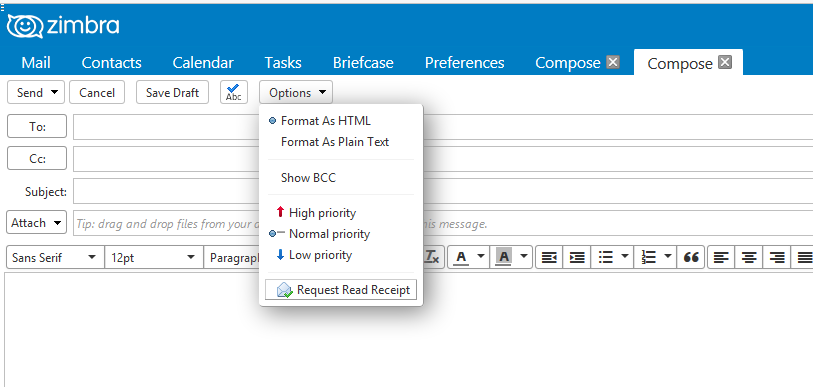
Task: Click the Save Draft button
Action: point(172,92)
